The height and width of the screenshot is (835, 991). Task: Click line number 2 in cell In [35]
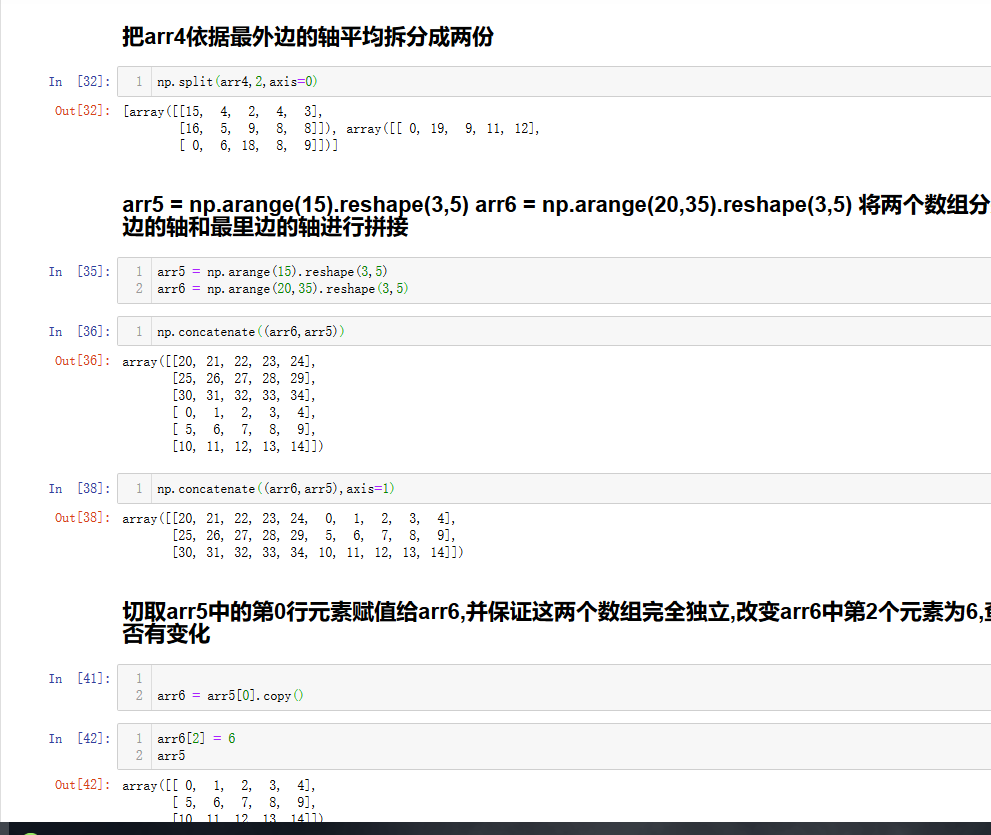pyautogui.click(x=139, y=288)
